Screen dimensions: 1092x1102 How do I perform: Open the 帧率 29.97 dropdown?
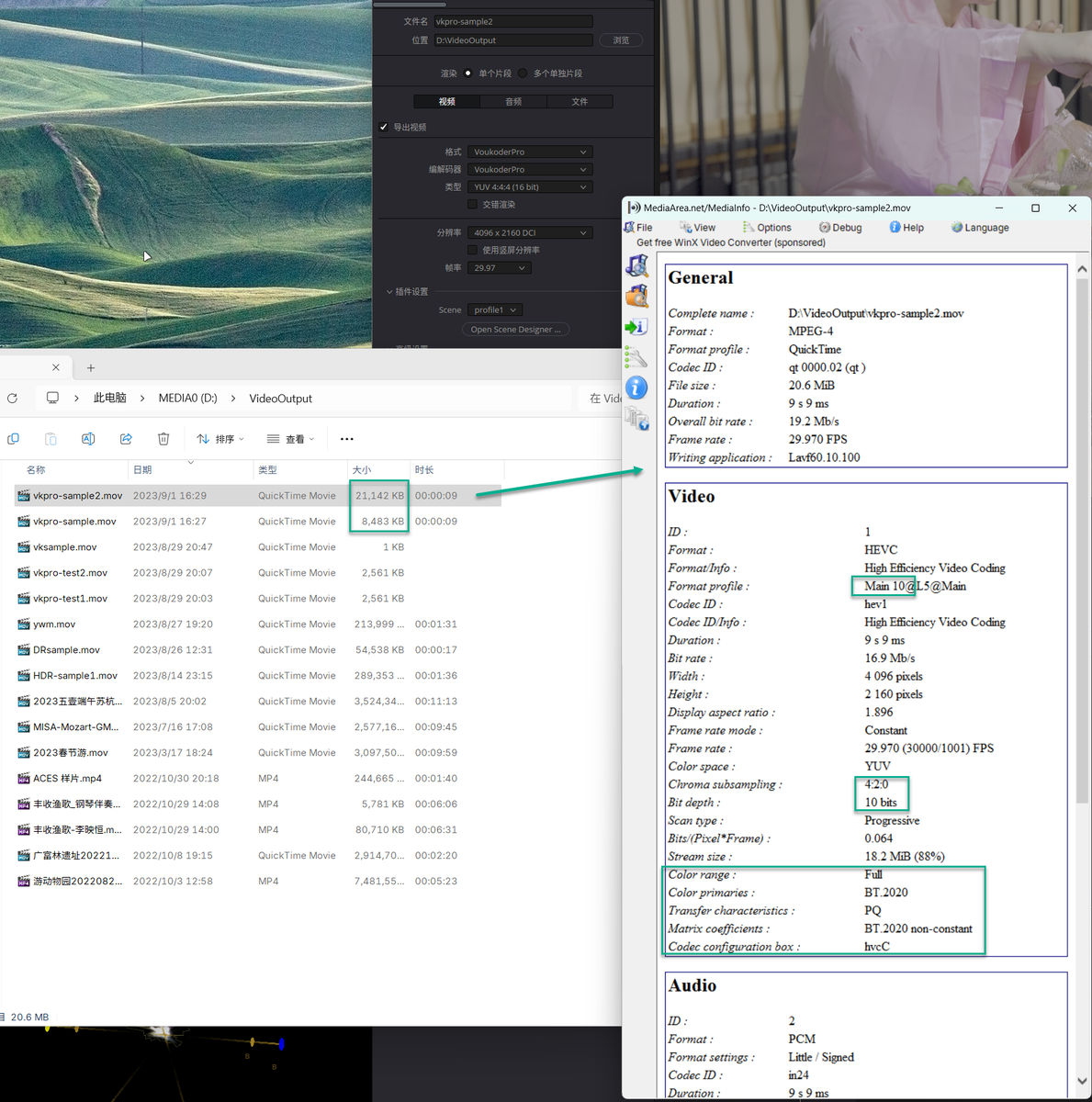pyautogui.click(x=500, y=268)
